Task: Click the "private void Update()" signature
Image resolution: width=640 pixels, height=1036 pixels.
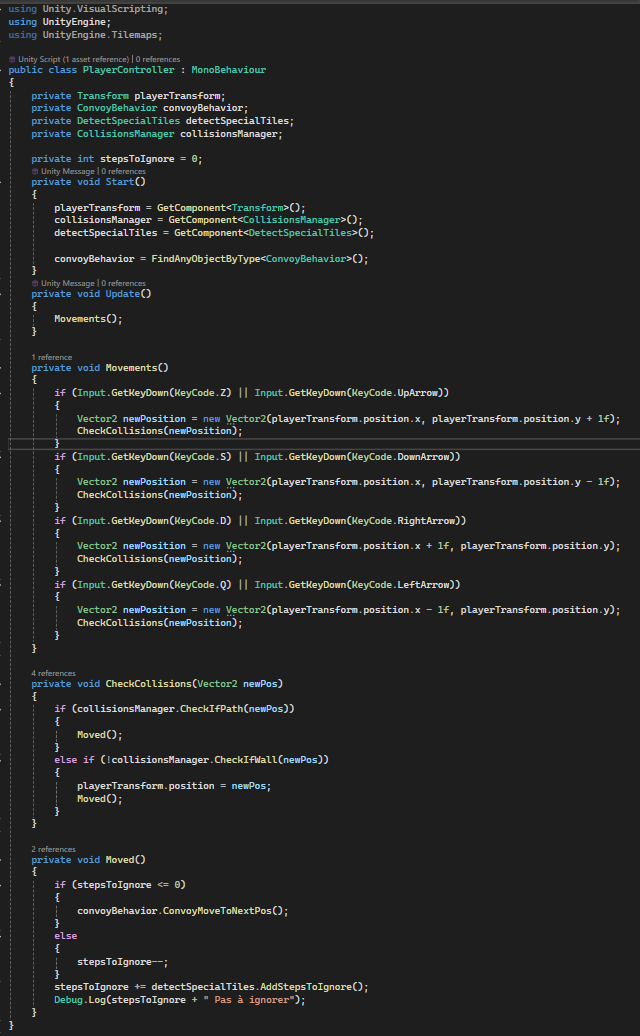Action: pyautogui.click(x=92, y=293)
